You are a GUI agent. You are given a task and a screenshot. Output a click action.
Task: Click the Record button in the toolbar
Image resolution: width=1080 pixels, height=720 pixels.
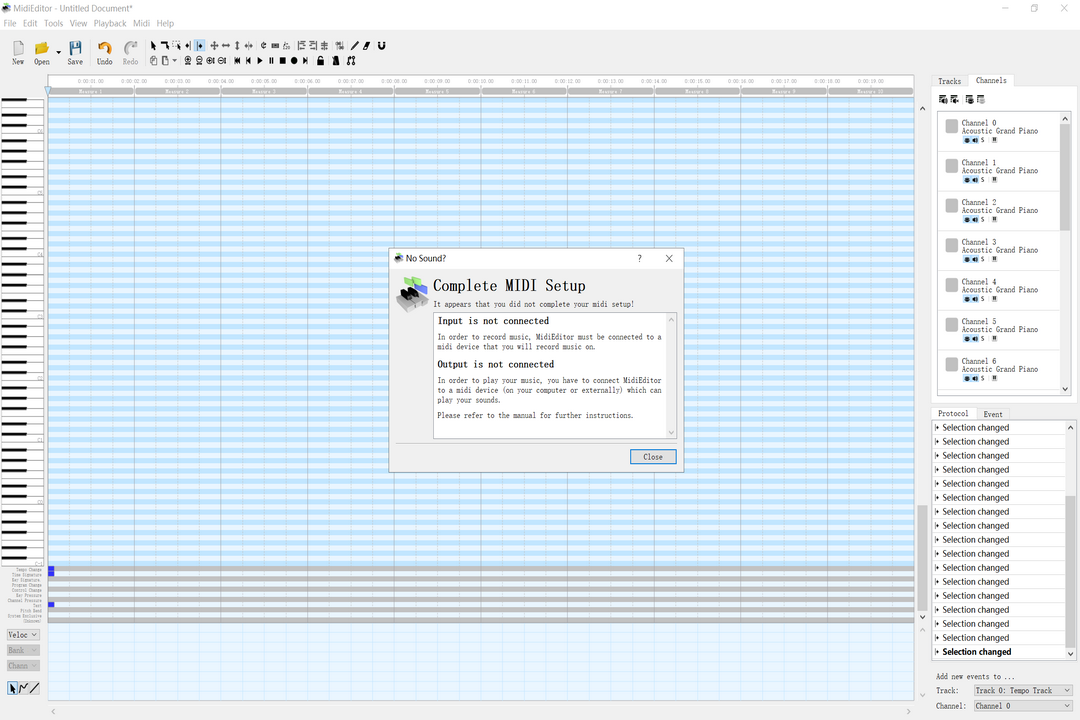294,60
